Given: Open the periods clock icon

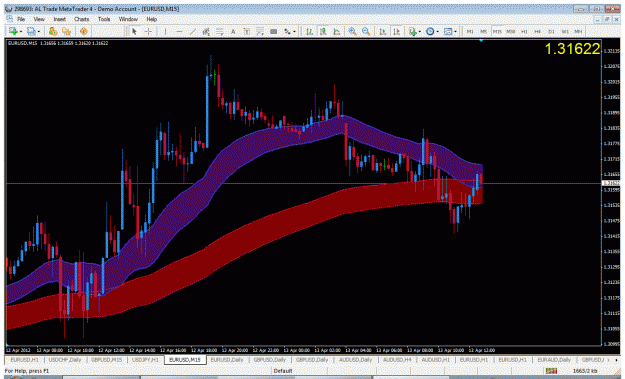Looking at the screenshot, I should coord(430,31).
